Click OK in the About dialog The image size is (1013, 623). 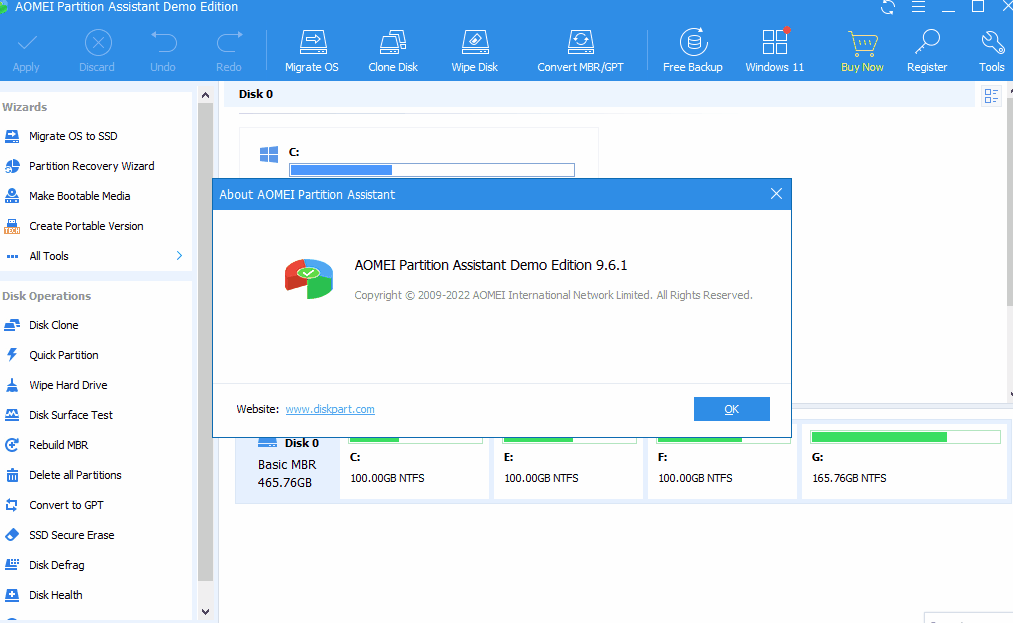click(731, 409)
